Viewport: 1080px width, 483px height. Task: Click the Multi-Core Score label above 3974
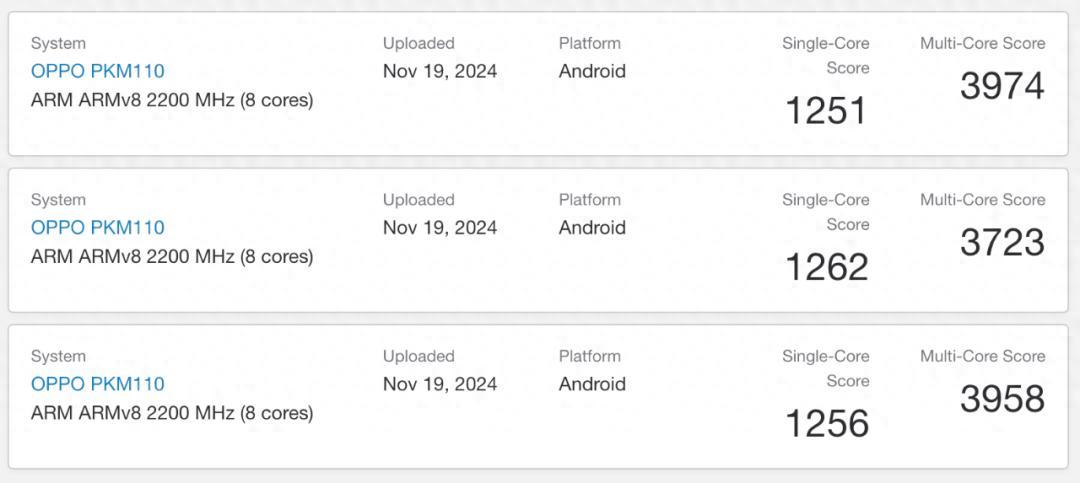coord(982,43)
